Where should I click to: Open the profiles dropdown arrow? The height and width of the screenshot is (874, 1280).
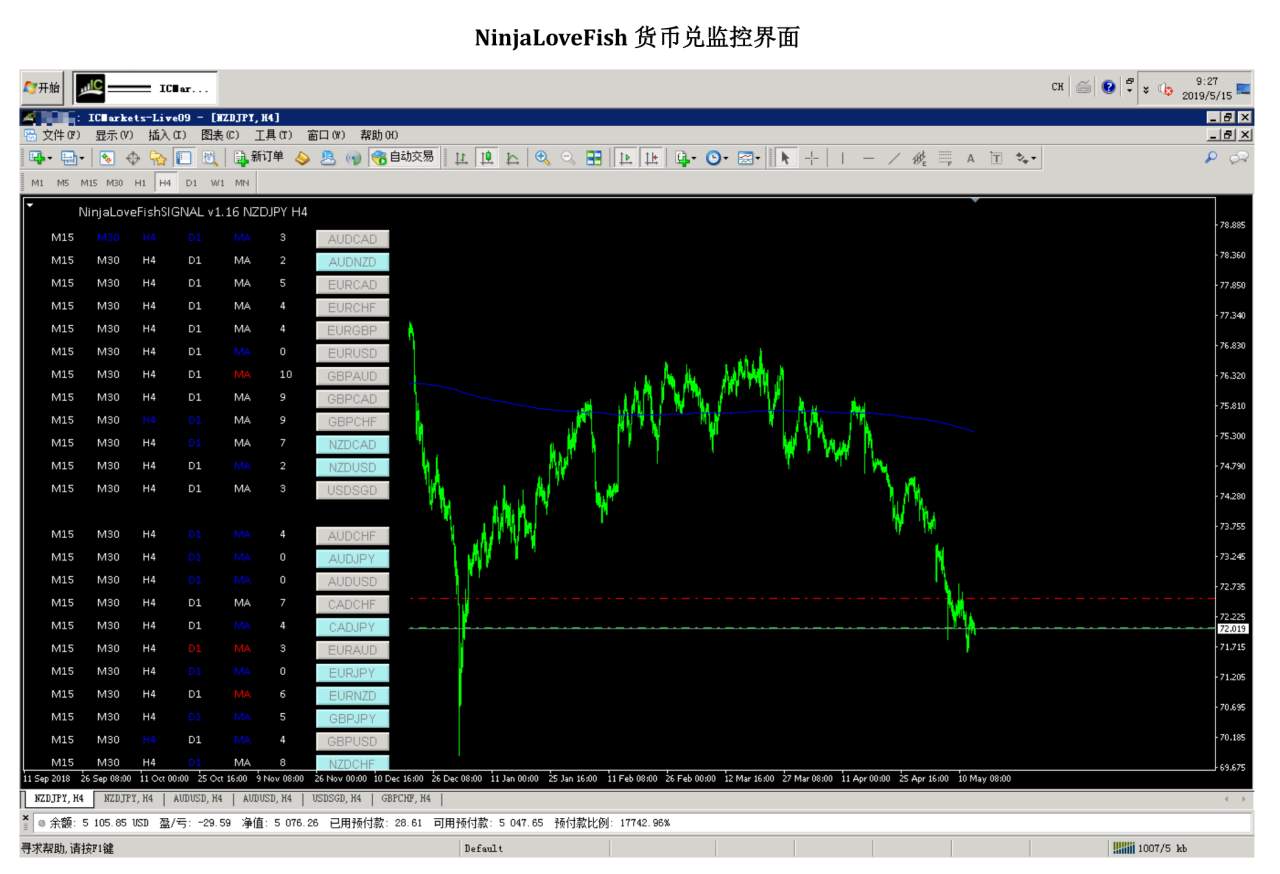[x=83, y=158]
